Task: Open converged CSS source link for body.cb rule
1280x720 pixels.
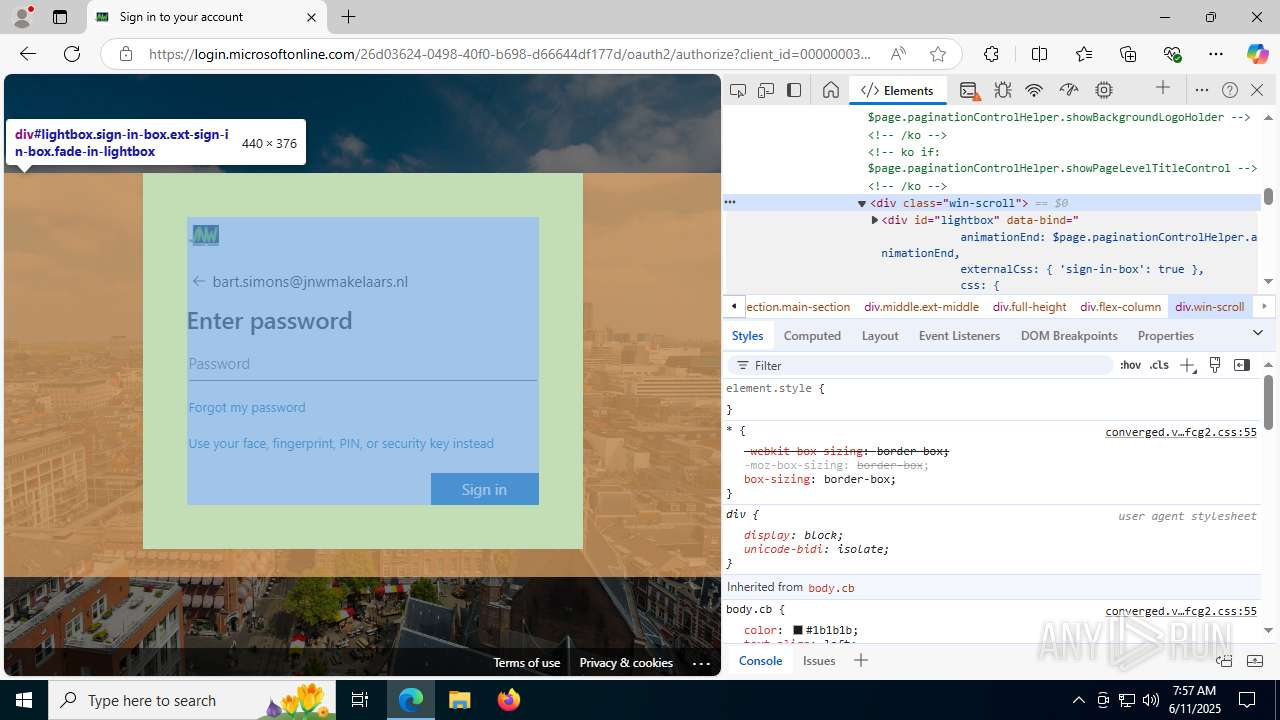Action: [1180, 611]
